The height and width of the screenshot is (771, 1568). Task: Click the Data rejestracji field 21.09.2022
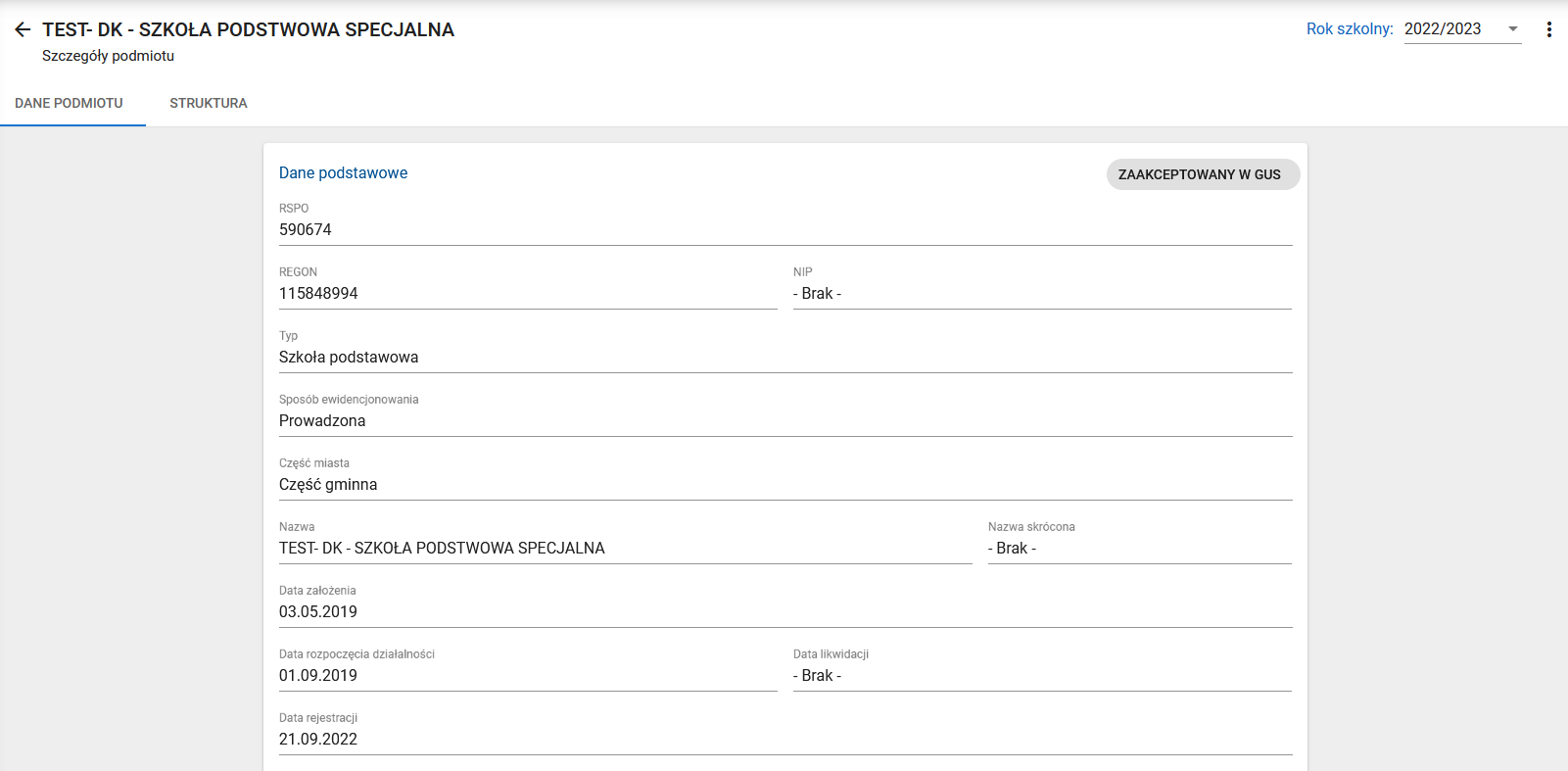pyautogui.click(x=318, y=739)
